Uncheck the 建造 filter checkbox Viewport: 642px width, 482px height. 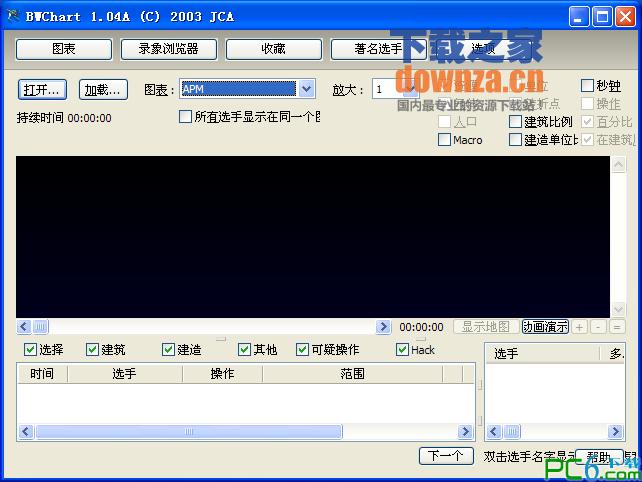[x=168, y=350]
